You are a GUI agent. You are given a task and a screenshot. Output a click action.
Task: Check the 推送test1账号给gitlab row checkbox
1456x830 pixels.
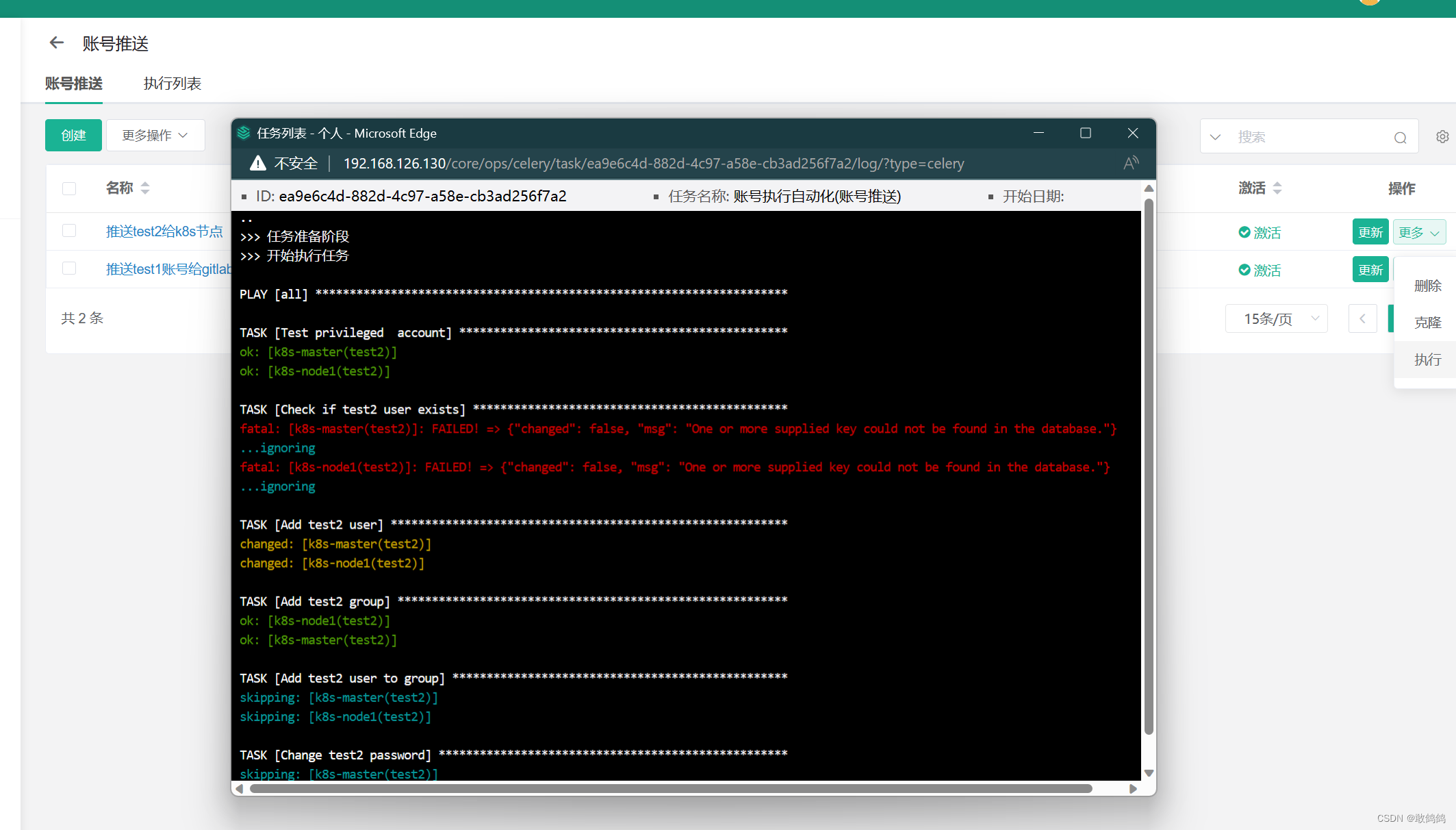pos(69,268)
